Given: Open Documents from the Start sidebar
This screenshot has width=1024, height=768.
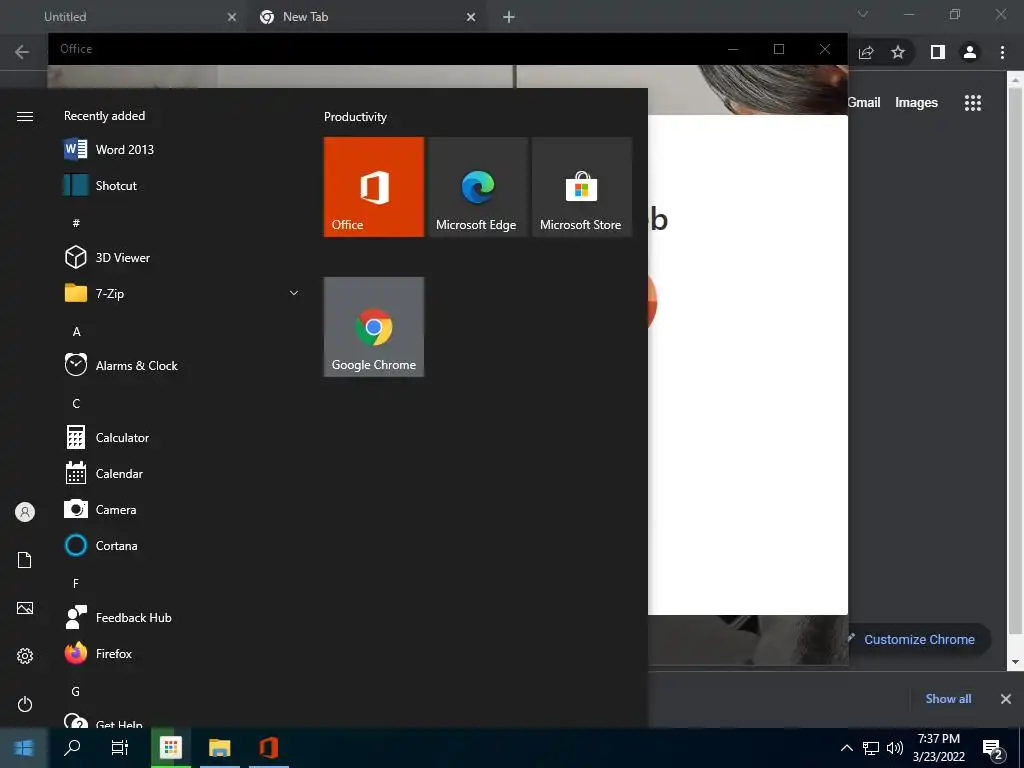Looking at the screenshot, I should pos(25,560).
